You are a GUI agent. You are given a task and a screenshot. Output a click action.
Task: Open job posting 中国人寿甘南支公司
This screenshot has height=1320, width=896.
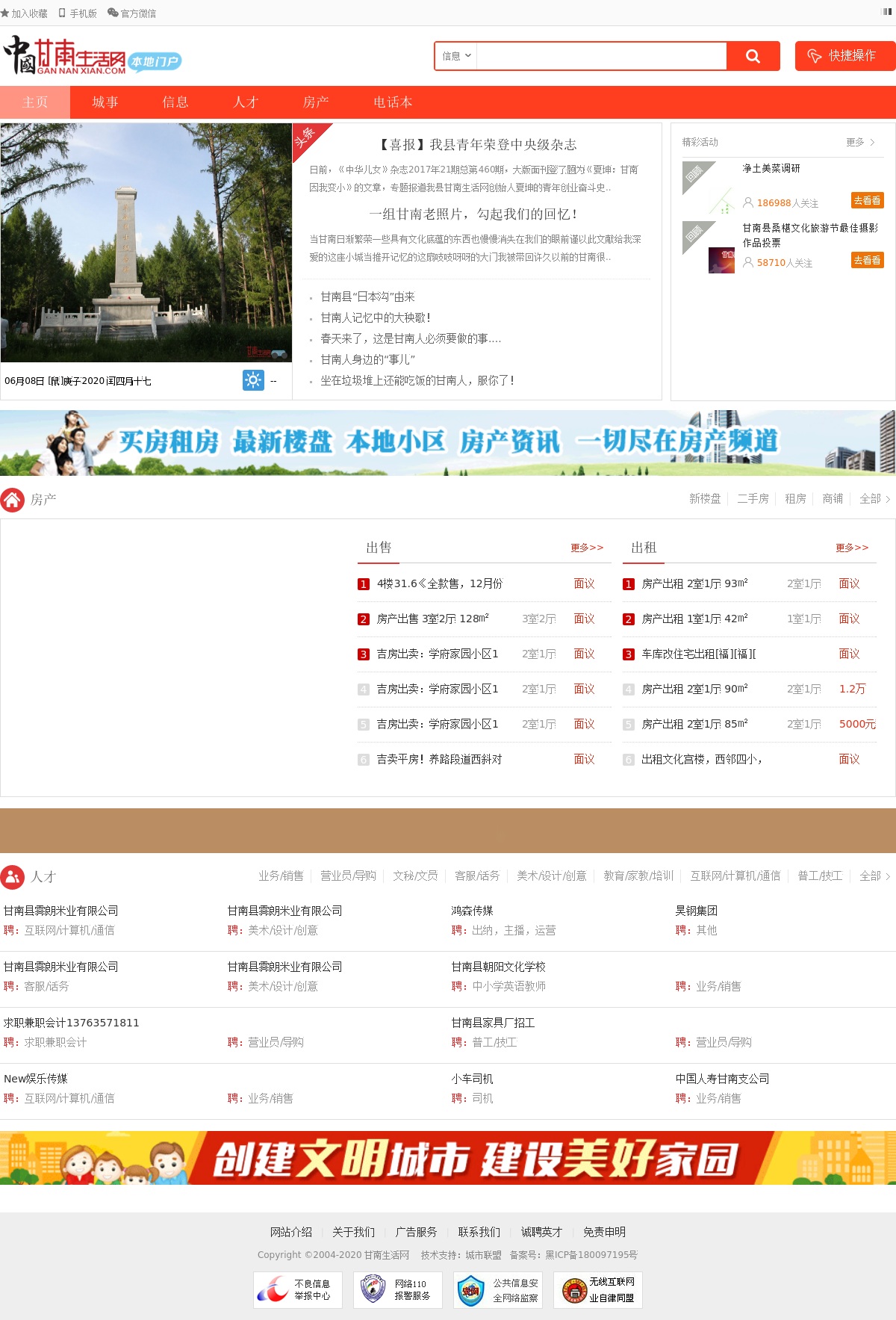click(x=722, y=1079)
